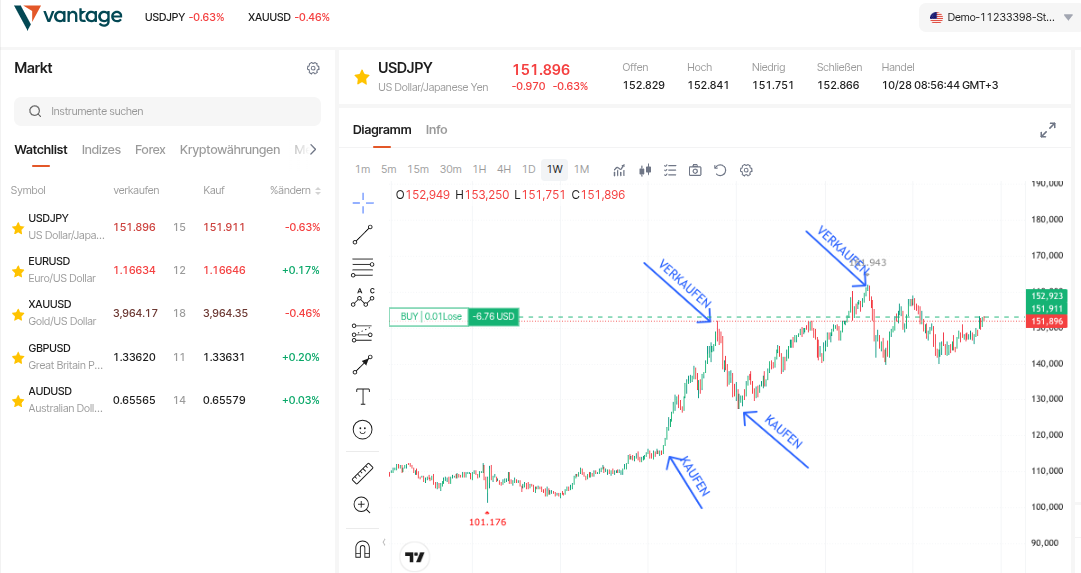Toggle the AUDUSD watchlist star
This screenshot has width=1081, height=573.
(18, 401)
